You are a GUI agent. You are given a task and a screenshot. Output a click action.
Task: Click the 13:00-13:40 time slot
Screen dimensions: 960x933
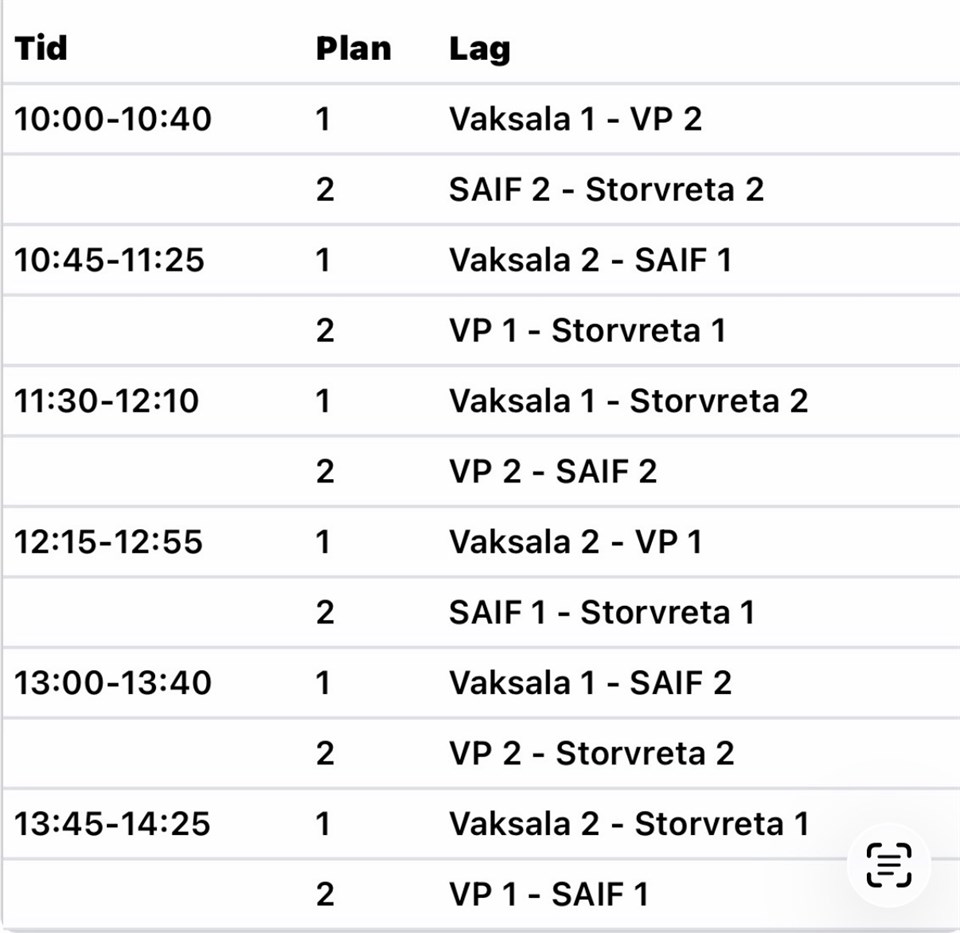click(113, 683)
